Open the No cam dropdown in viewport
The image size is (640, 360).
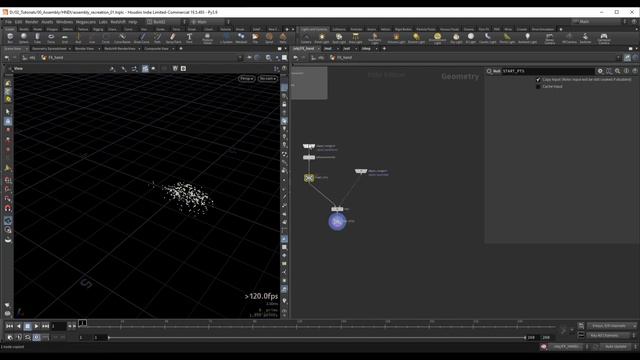click(268, 78)
